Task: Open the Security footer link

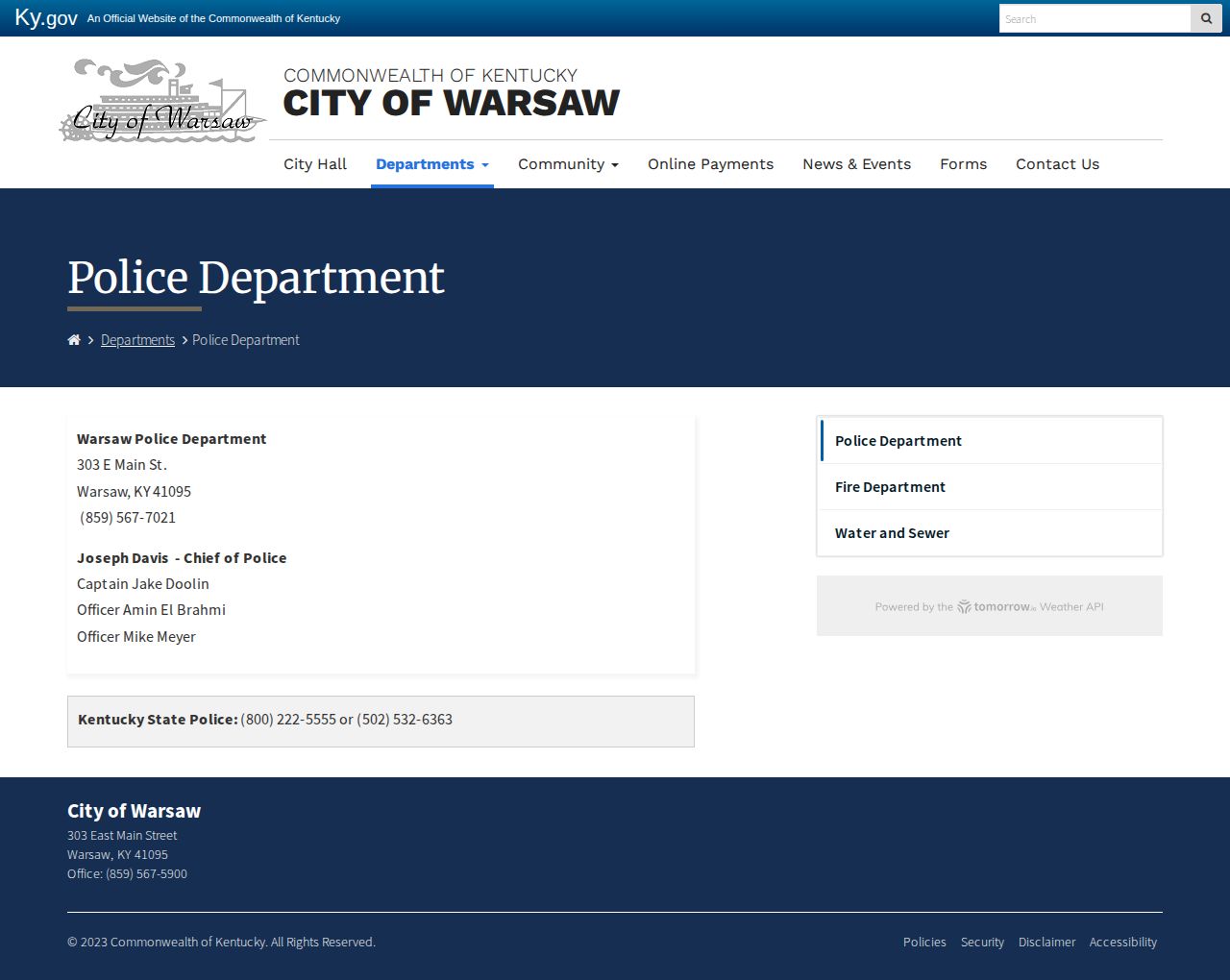Action: [982, 943]
